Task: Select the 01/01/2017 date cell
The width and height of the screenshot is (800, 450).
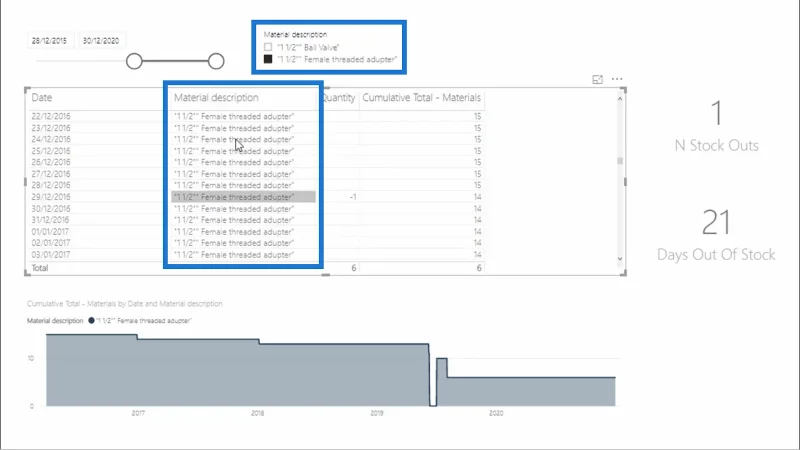Action: 51,232
